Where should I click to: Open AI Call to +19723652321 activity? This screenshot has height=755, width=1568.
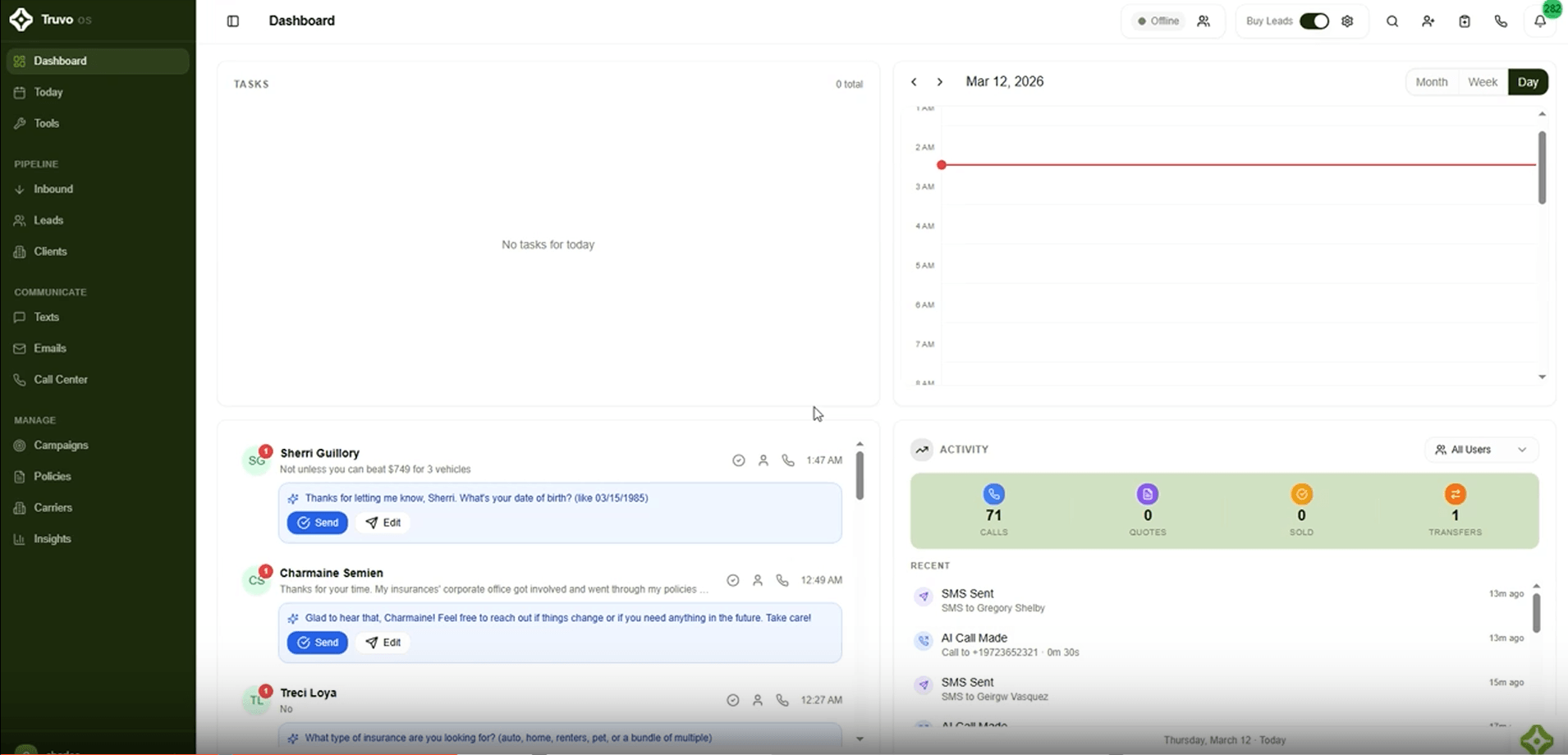[x=1218, y=644]
